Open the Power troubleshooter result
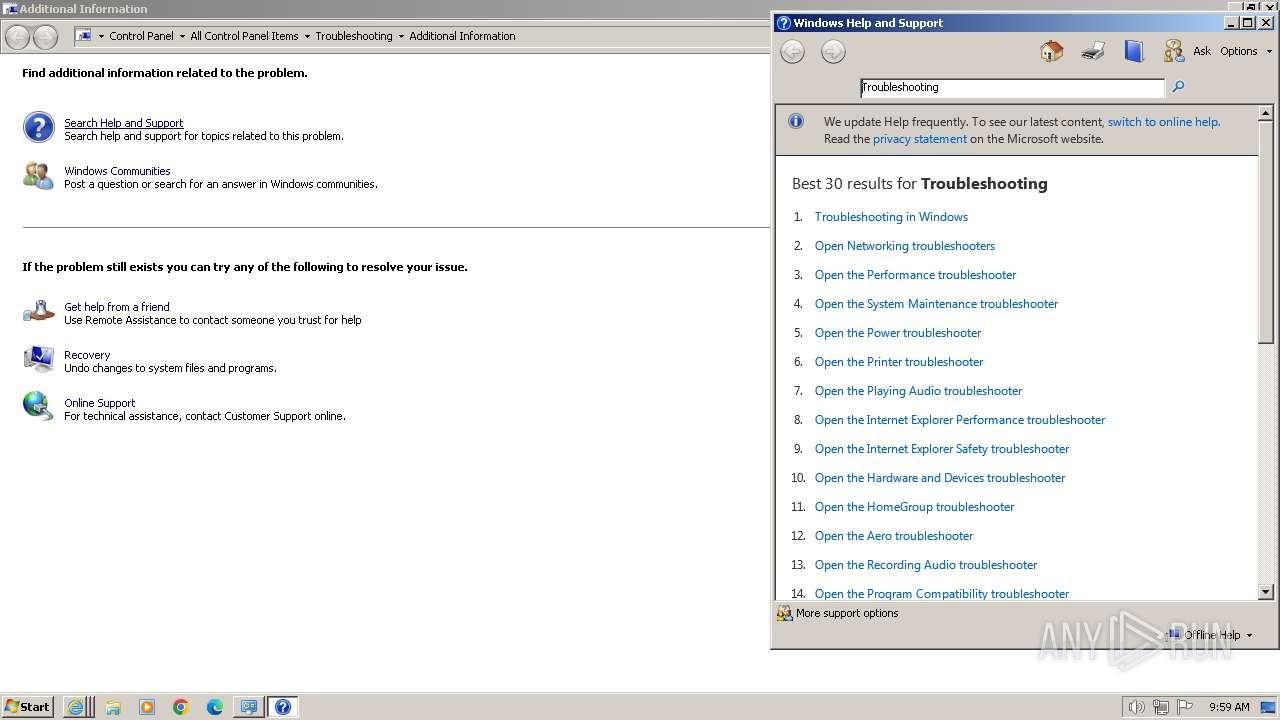The image size is (1280, 720). 898,333
